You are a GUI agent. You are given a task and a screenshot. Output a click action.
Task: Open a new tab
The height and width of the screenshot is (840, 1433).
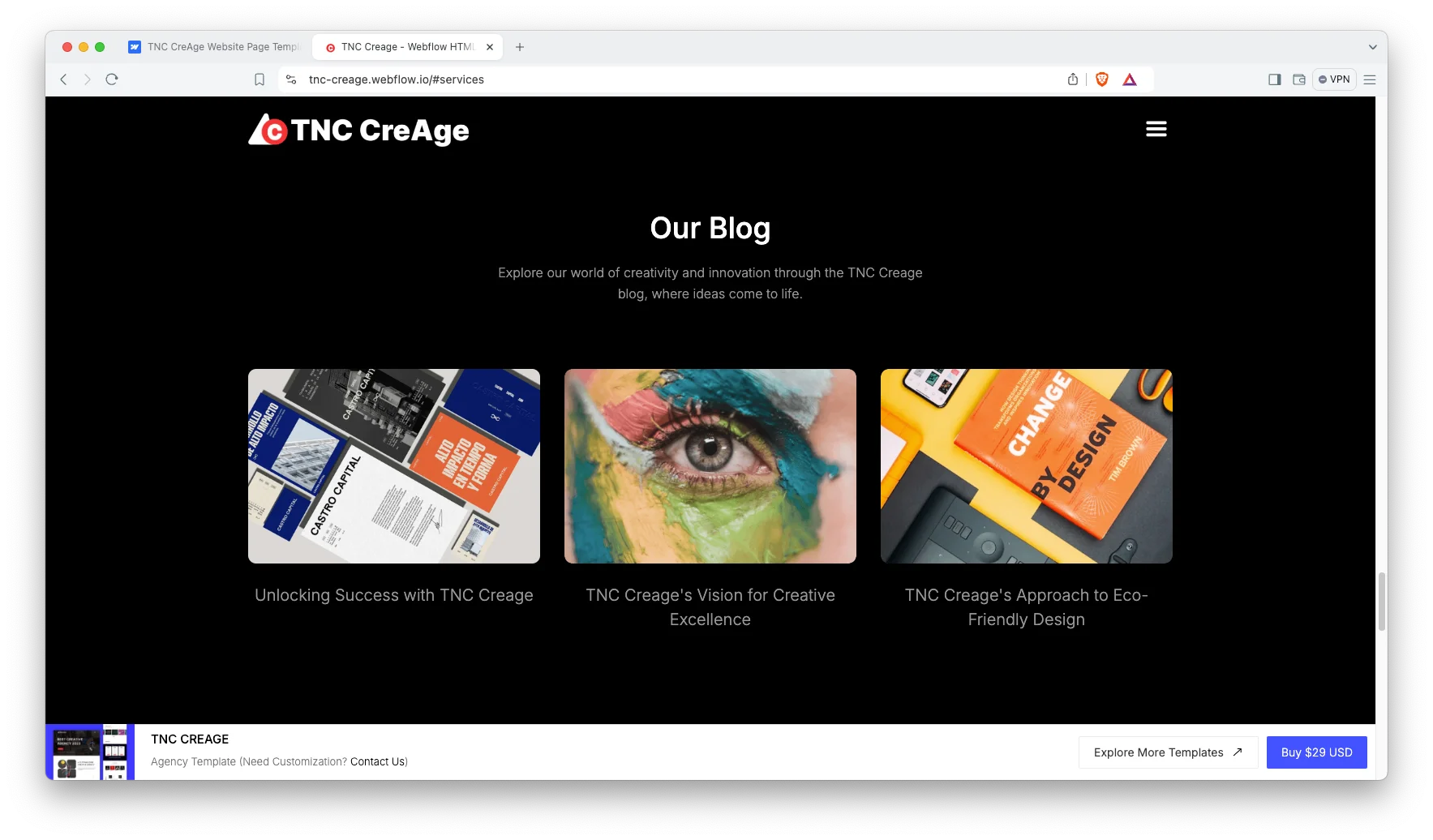[x=520, y=47]
